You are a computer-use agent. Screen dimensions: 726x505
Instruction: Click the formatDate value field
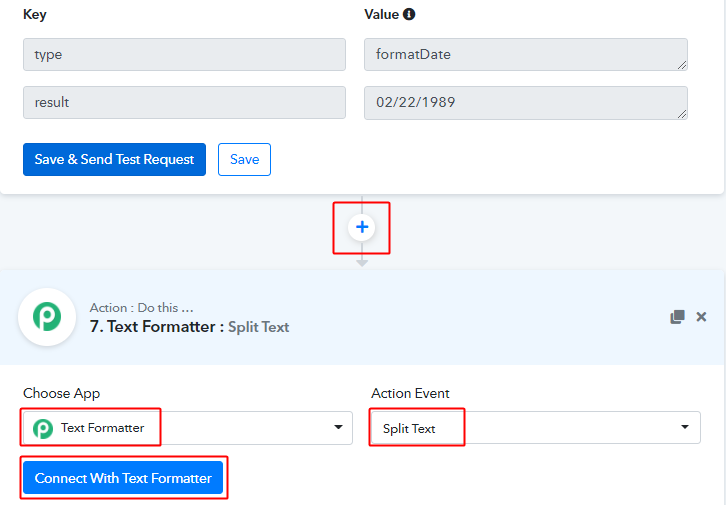(x=526, y=55)
